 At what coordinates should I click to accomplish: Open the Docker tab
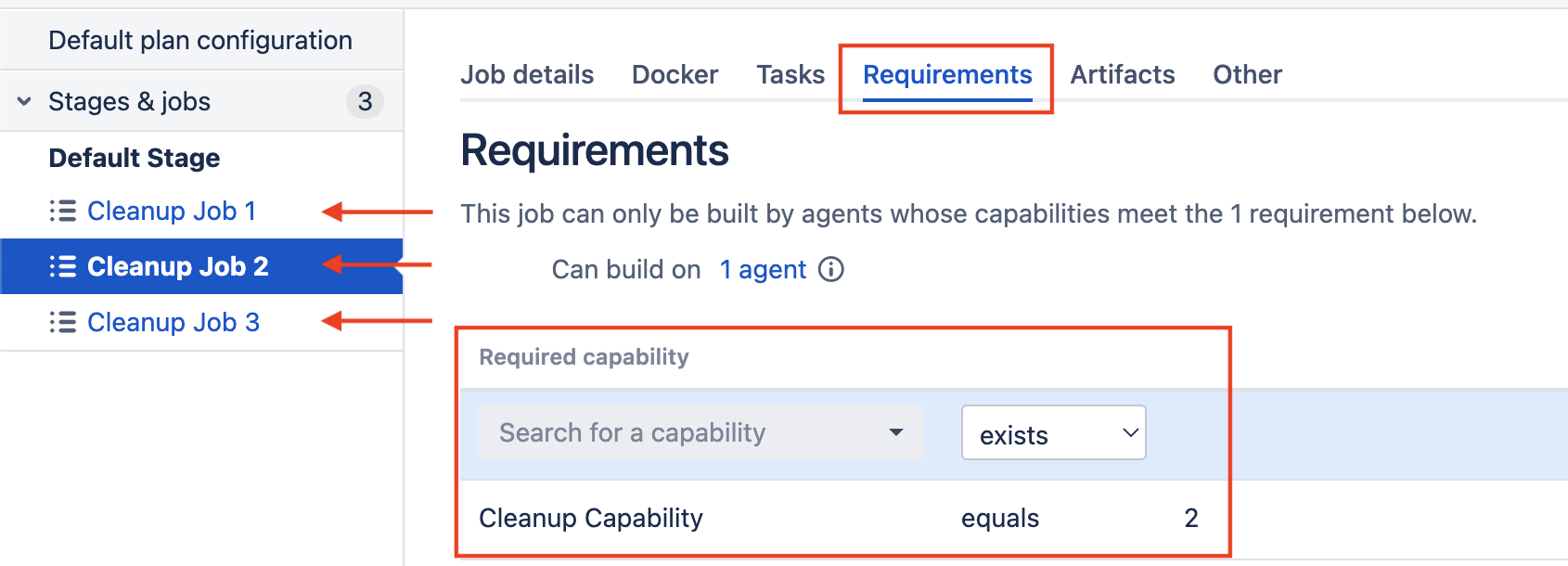(x=675, y=75)
